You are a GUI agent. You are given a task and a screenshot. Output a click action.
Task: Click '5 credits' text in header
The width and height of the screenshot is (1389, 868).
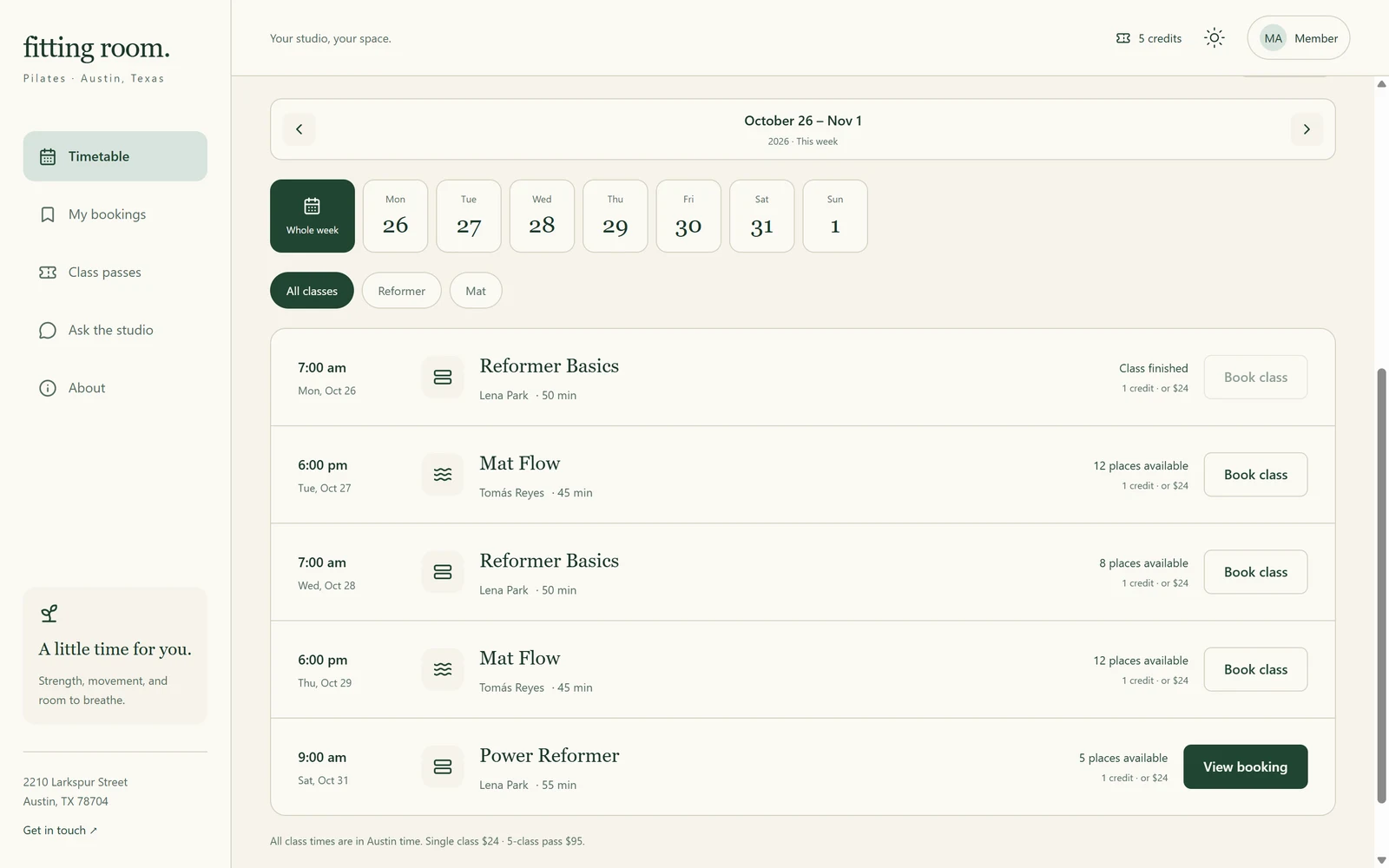1160,38
